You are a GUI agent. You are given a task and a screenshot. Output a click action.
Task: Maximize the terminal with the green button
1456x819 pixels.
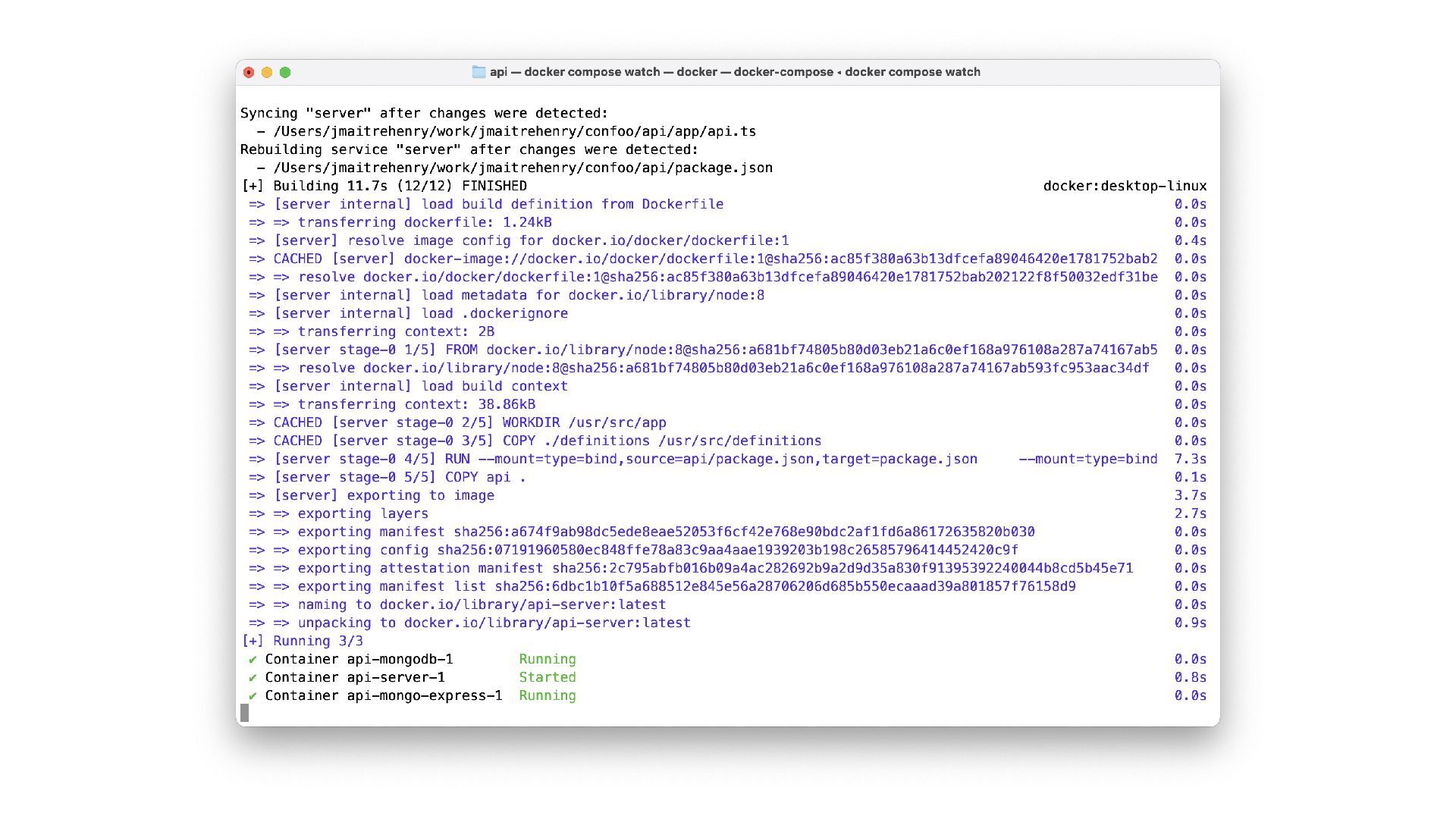point(285,72)
